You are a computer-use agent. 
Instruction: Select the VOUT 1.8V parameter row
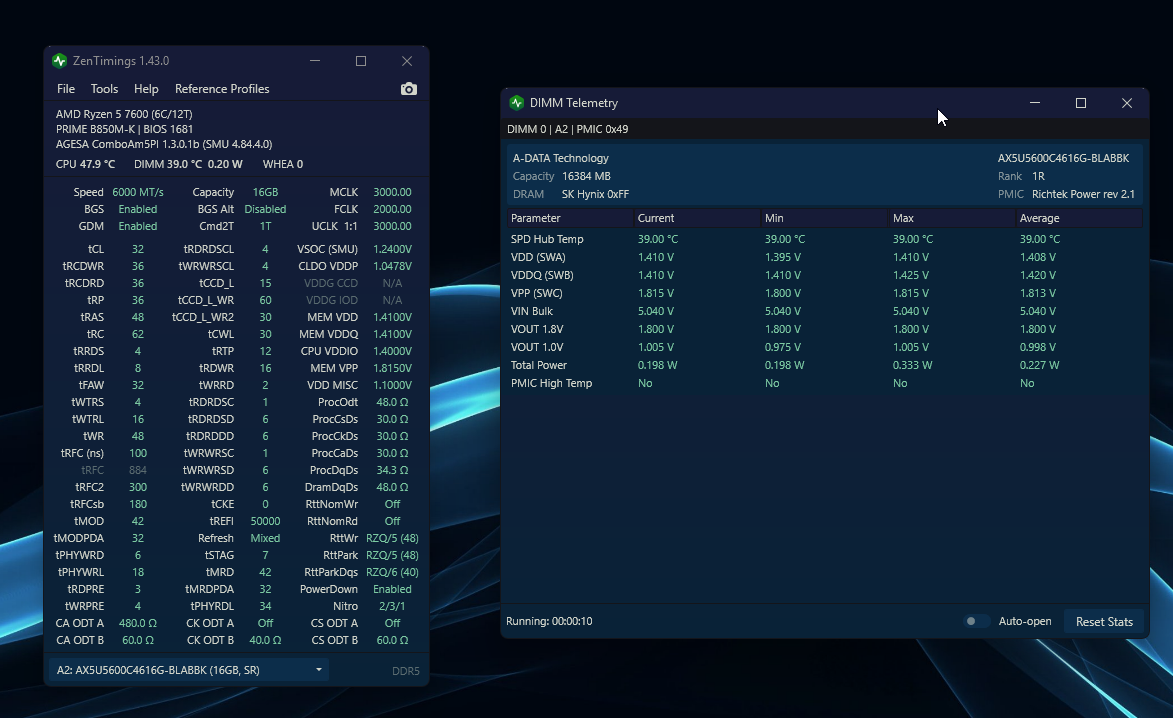tap(824, 329)
